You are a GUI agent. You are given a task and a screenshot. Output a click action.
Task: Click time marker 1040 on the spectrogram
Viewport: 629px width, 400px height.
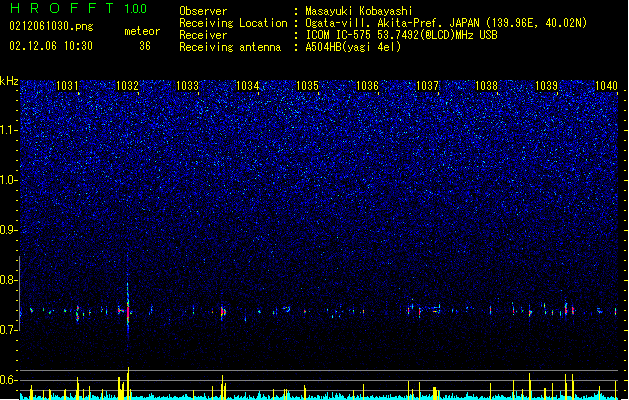607,85
